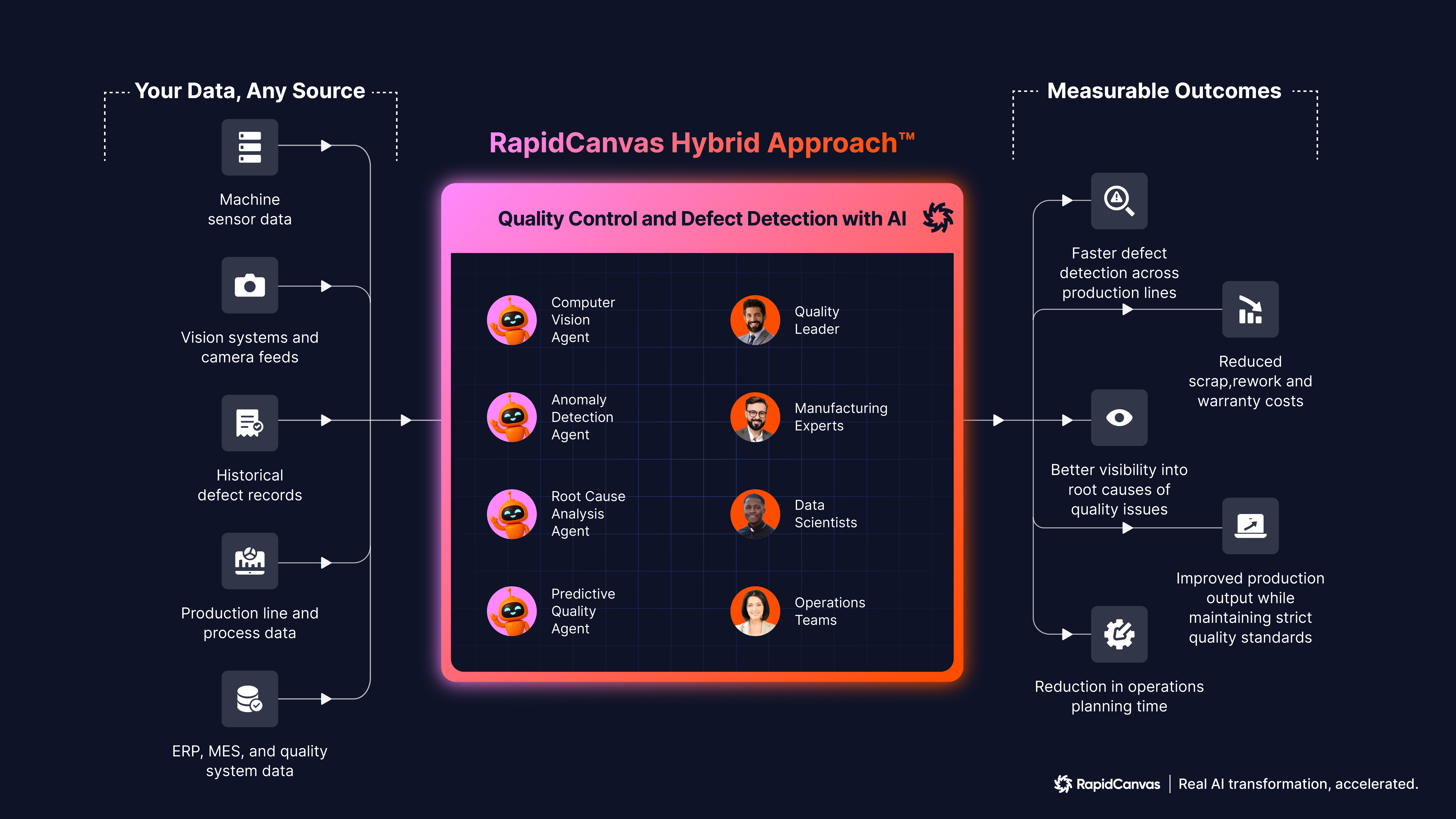
Task: Select the Computer Vision Agent robot avatar
Action: (x=512, y=320)
